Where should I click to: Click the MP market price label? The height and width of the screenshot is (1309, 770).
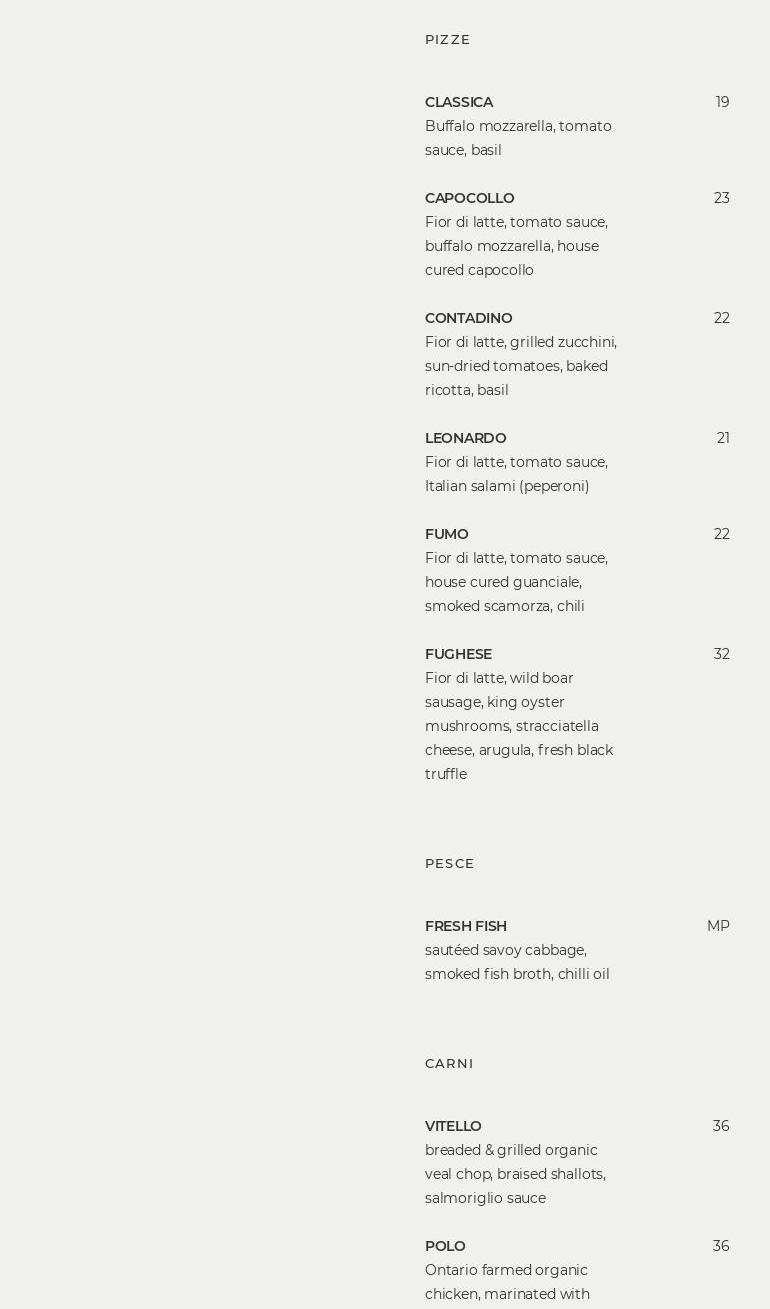[x=717, y=926]
